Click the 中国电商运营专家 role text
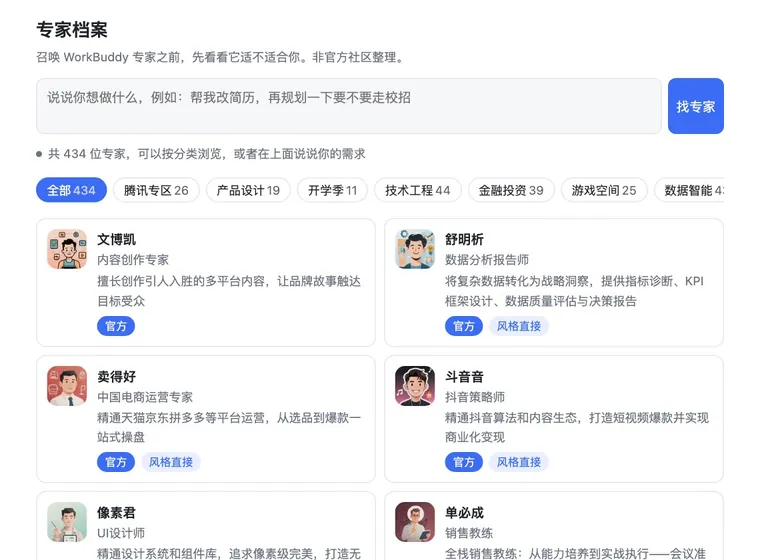Viewport: 760px width, 560px height. (x=145, y=397)
